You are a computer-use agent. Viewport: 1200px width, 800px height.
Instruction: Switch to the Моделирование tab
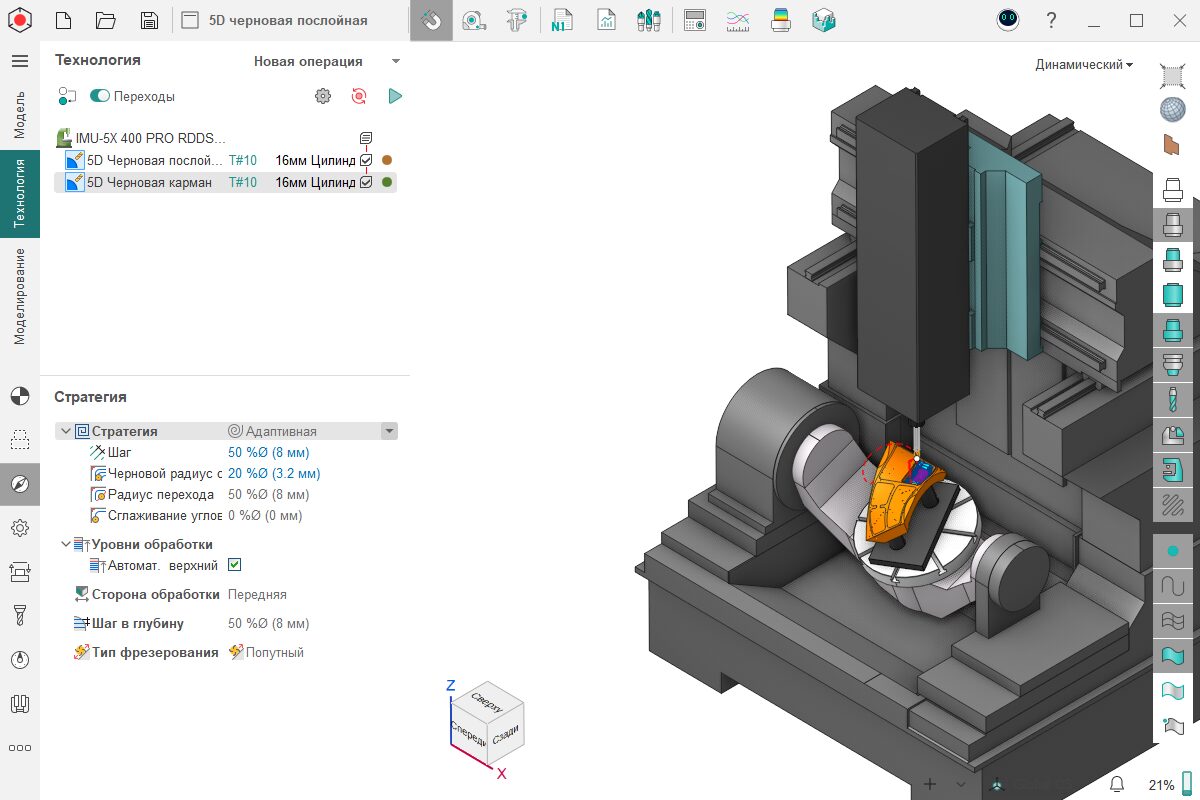point(19,296)
